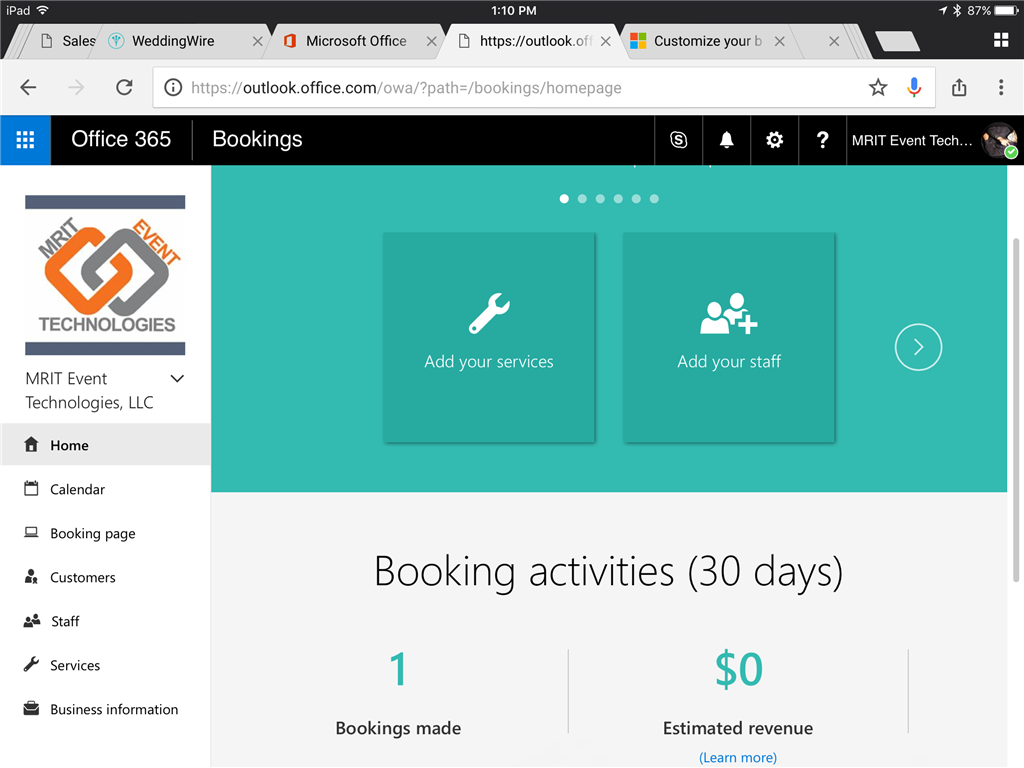Select the fourth carousel dot
This screenshot has height=768, width=1024.
coord(618,199)
